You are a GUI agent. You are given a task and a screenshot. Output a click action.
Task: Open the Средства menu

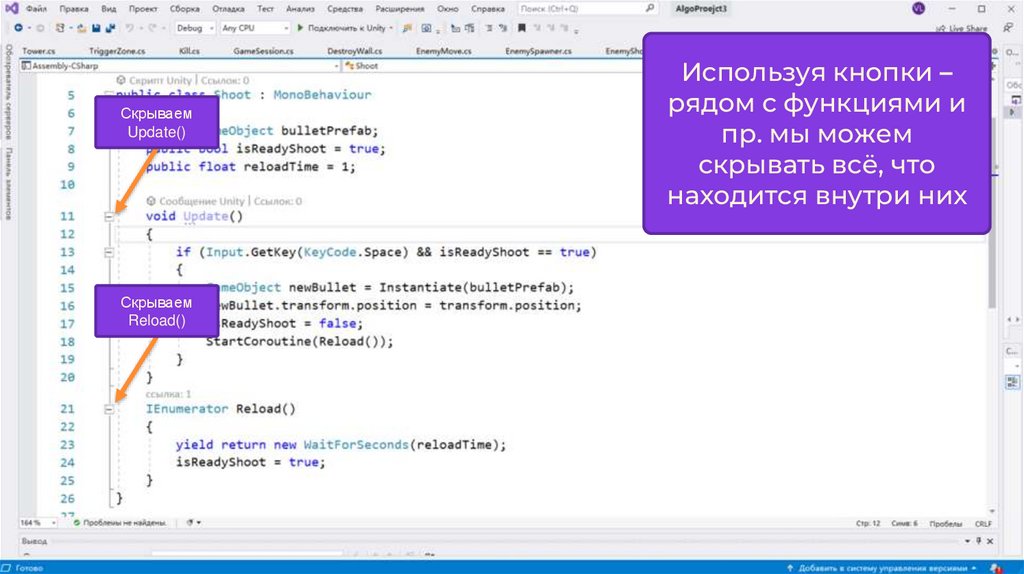tap(345, 8)
